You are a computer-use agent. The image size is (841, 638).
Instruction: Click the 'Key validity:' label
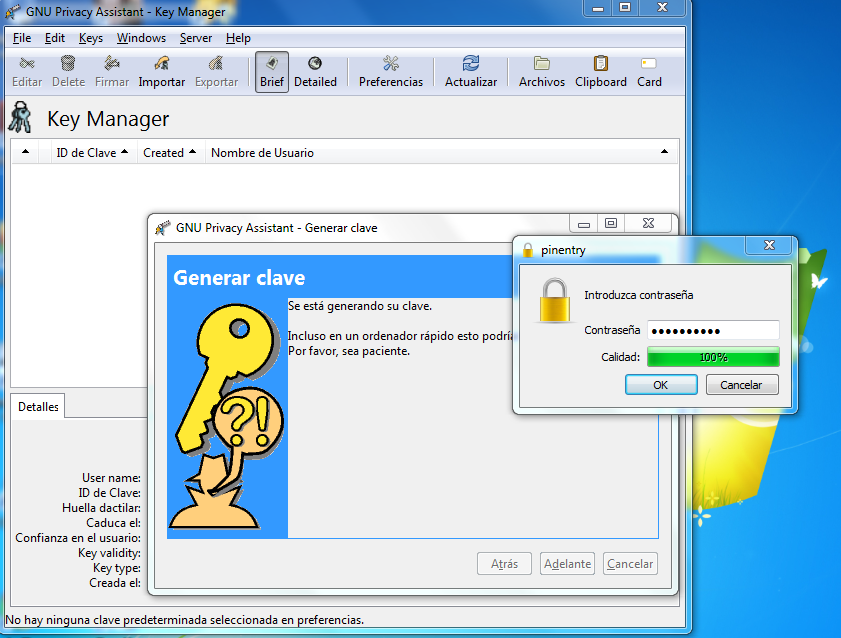(x=109, y=553)
